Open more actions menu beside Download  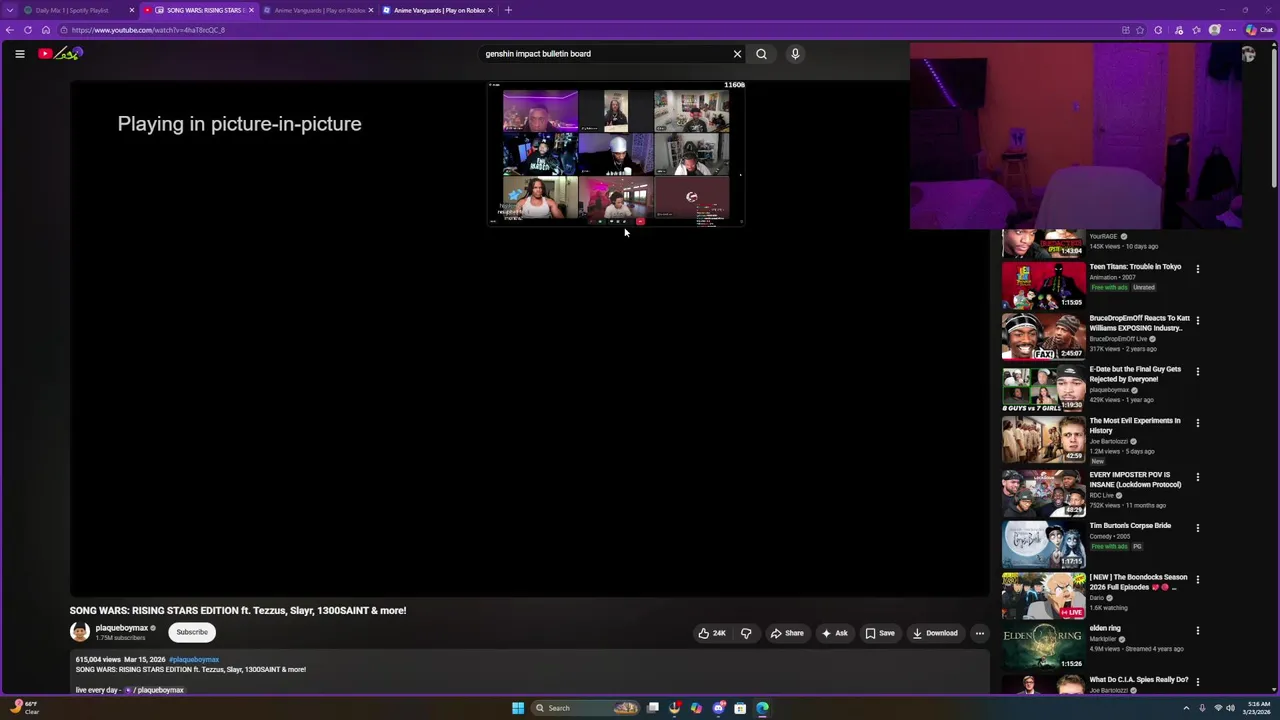pos(980,633)
